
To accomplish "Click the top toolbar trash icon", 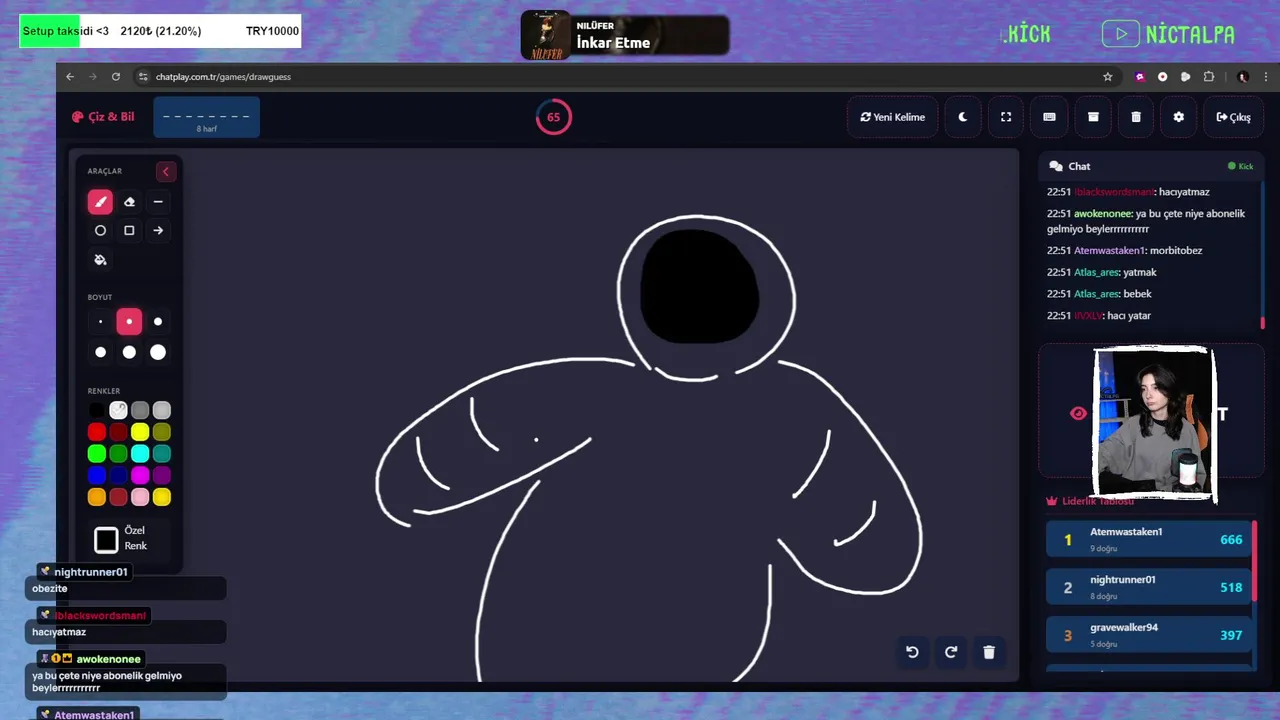I will click(x=1136, y=117).
